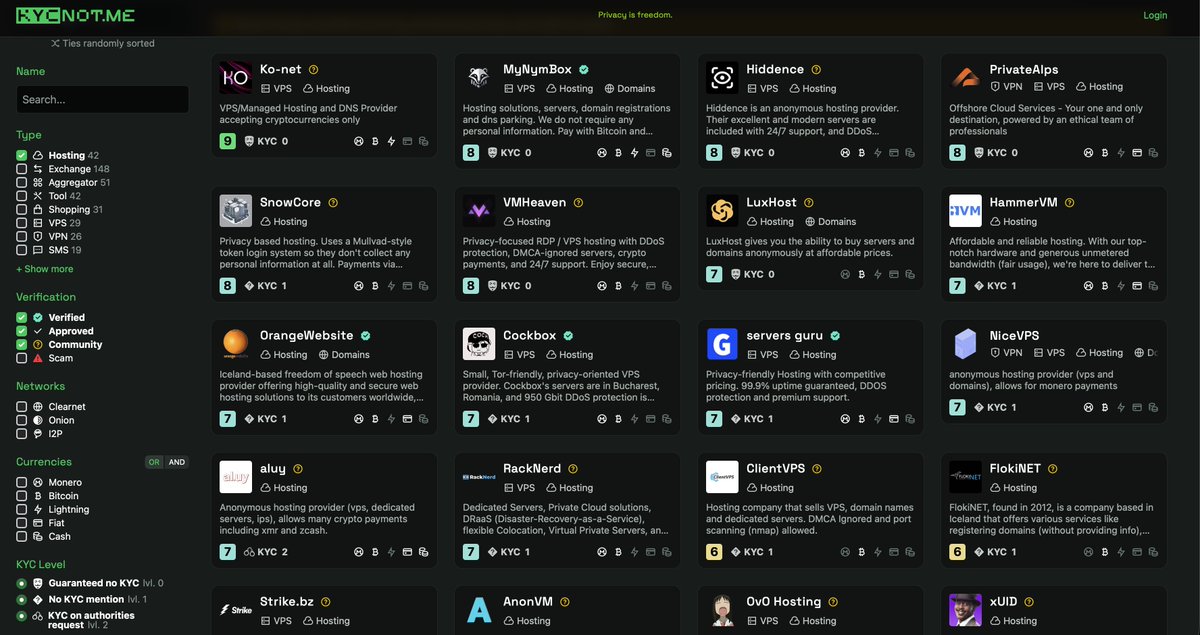Open the xUID purple avatar logo
Screen dimensions: 1200x635
point(965,610)
